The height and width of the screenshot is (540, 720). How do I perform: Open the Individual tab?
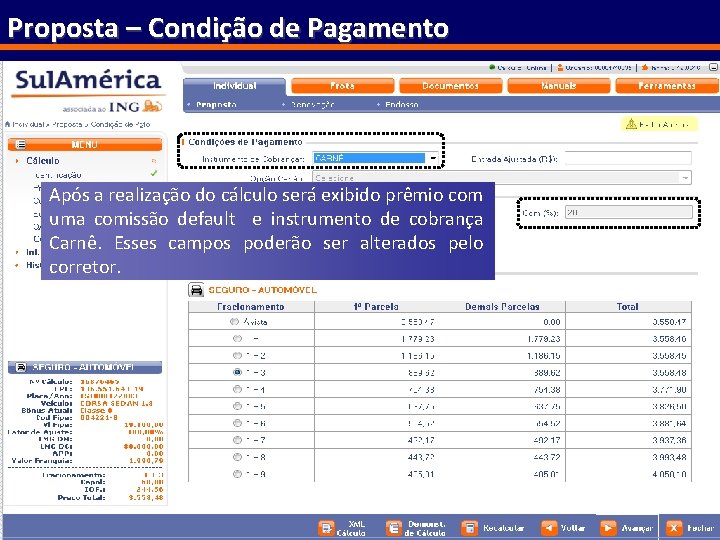pyautogui.click(x=234, y=86)
